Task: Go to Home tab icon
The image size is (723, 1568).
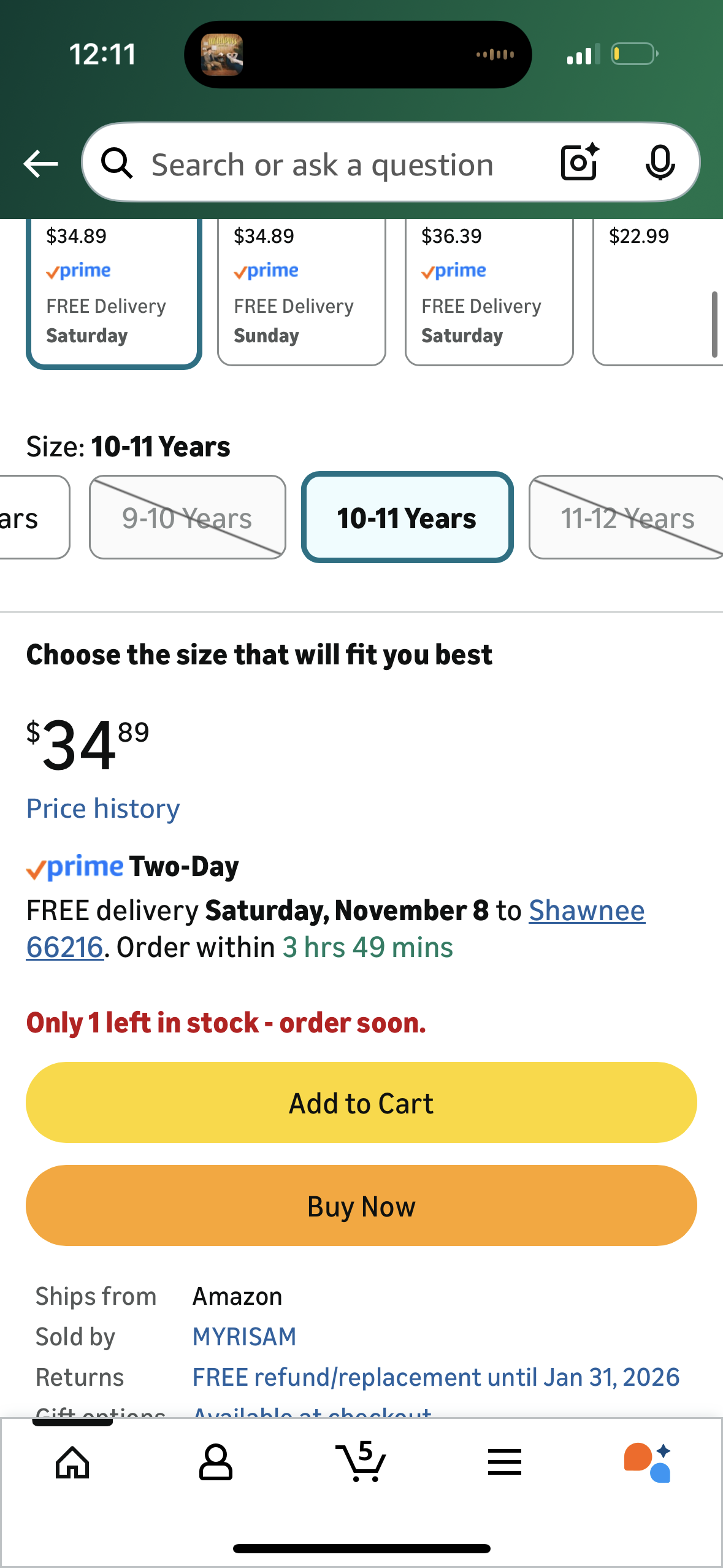Action: [x=72, y=1462]
